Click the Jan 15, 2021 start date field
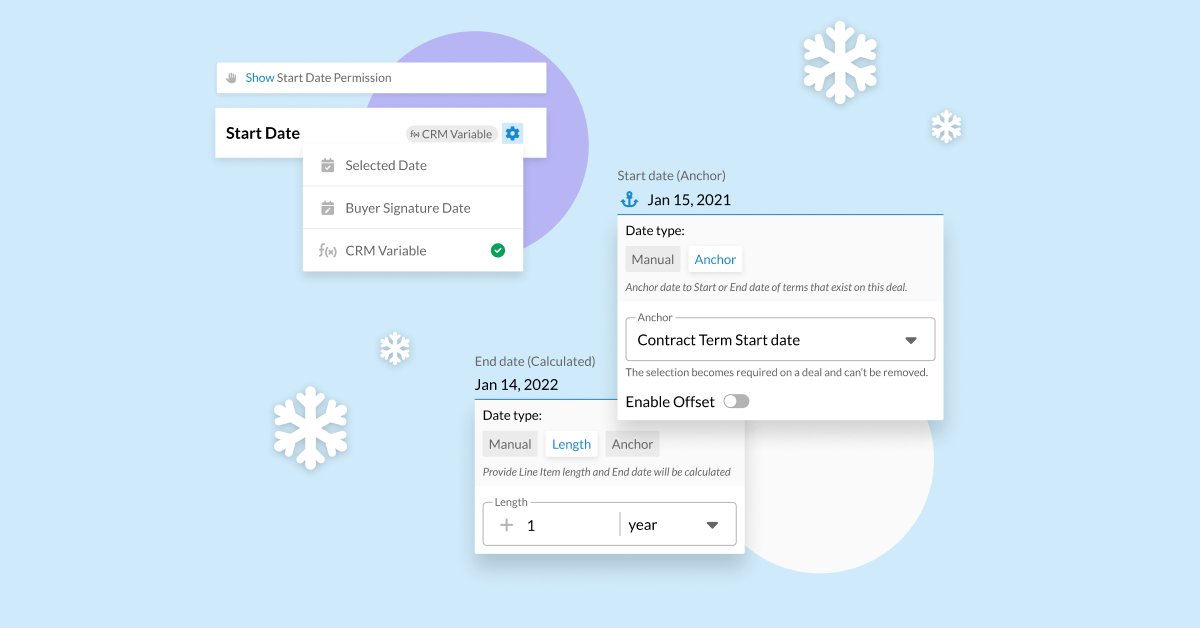This screenshot has width=1200, height=628. click(x=780, y=199)
